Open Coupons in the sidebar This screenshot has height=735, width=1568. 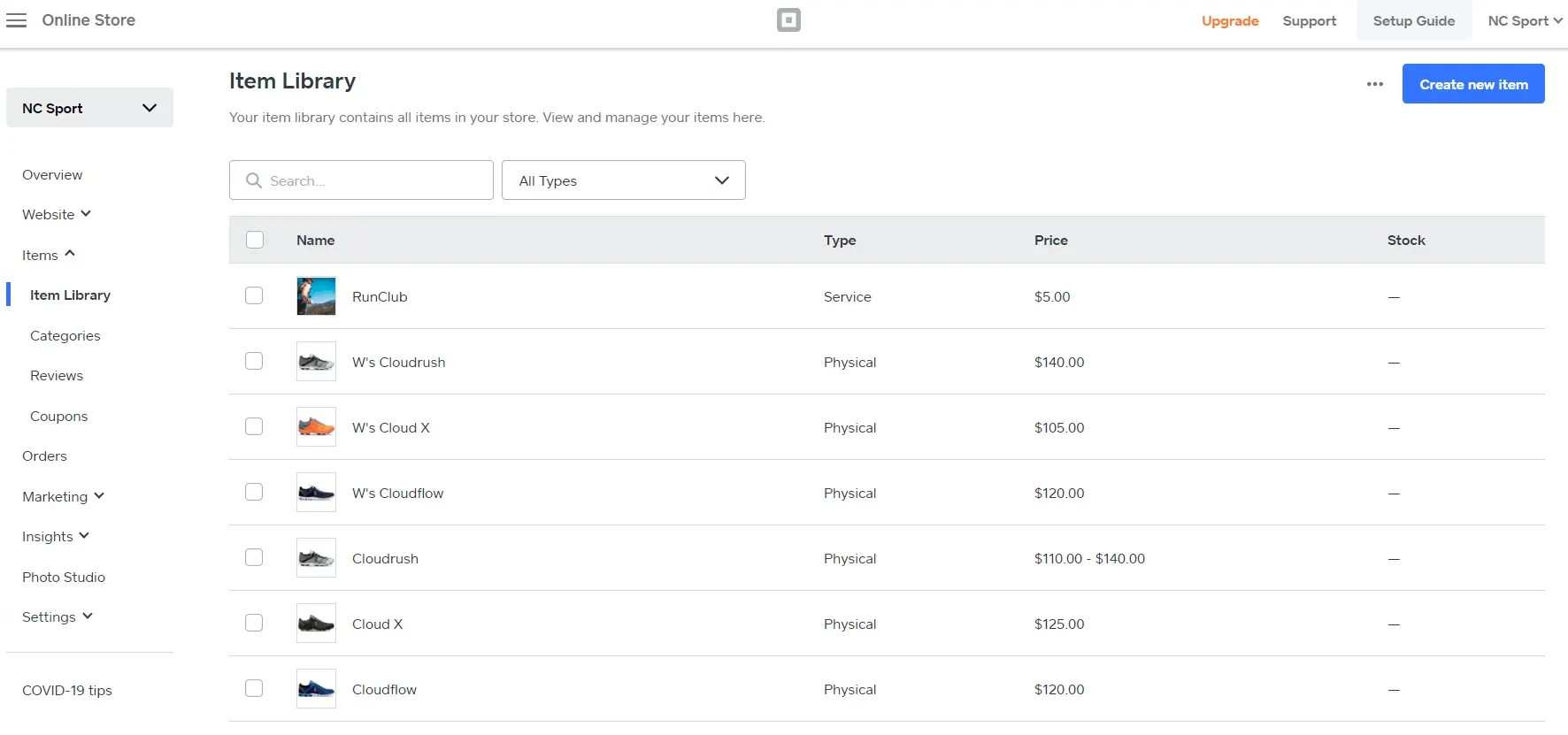[58, 416]
